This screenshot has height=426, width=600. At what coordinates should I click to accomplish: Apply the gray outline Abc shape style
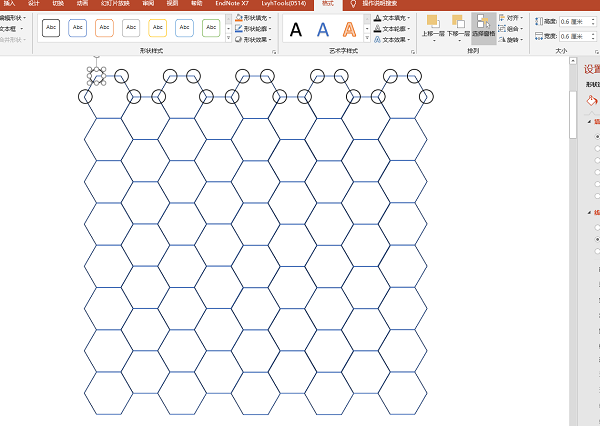point(131,28)
